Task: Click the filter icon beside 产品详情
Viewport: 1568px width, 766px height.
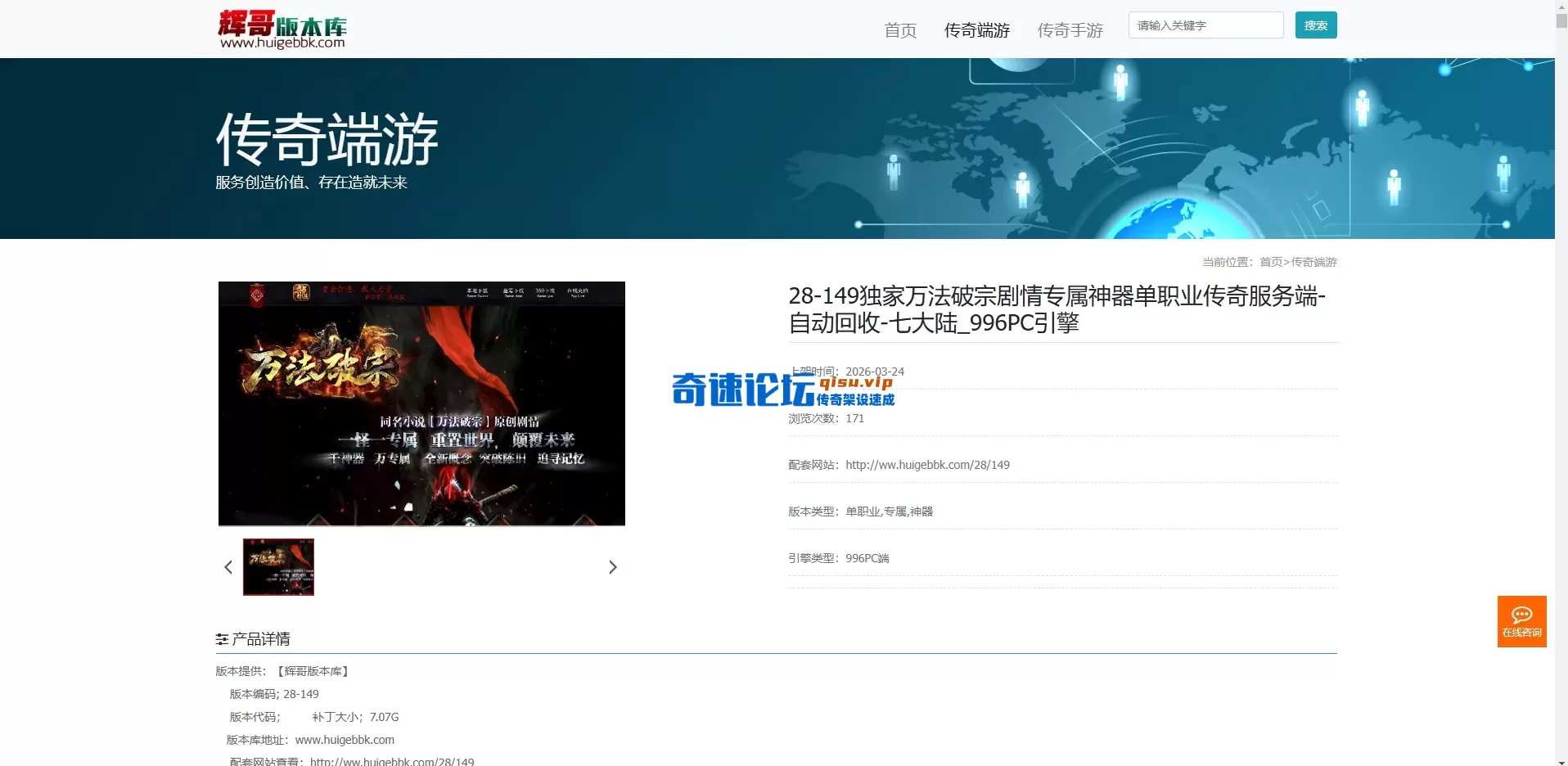Action: pyautogui.click(x=221, y=638)
